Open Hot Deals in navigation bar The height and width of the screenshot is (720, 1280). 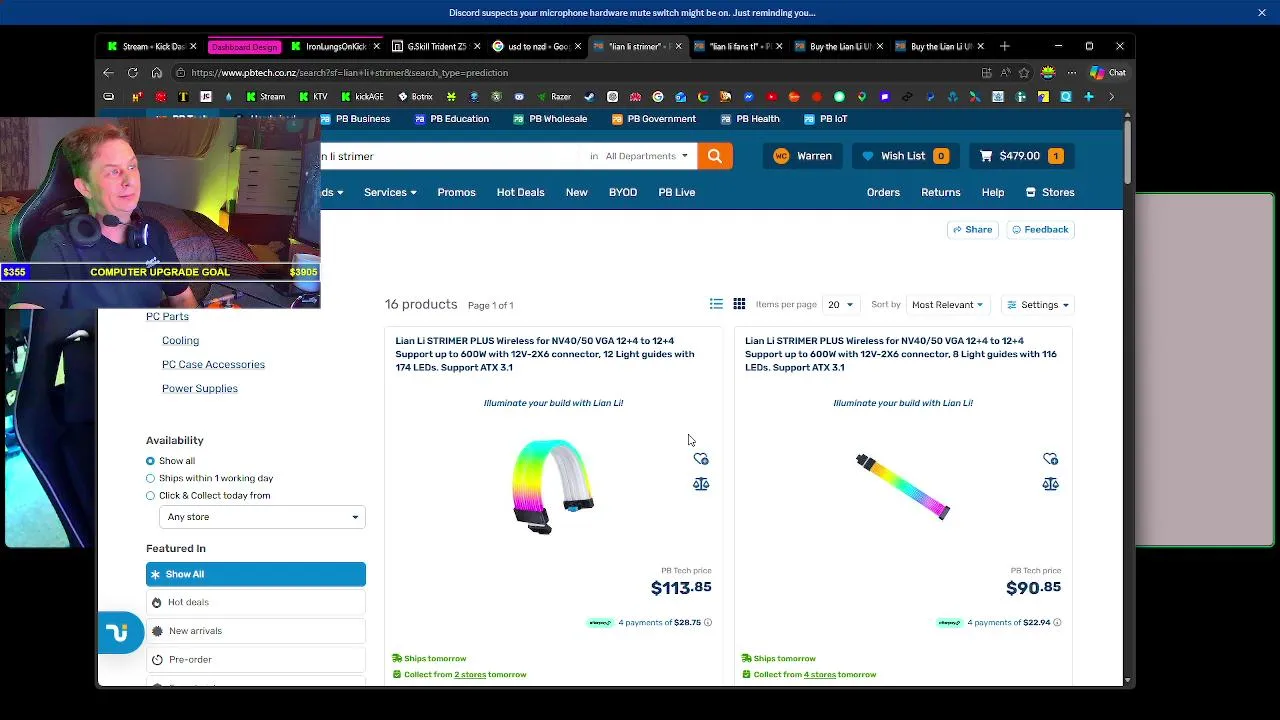pos(520,192)
